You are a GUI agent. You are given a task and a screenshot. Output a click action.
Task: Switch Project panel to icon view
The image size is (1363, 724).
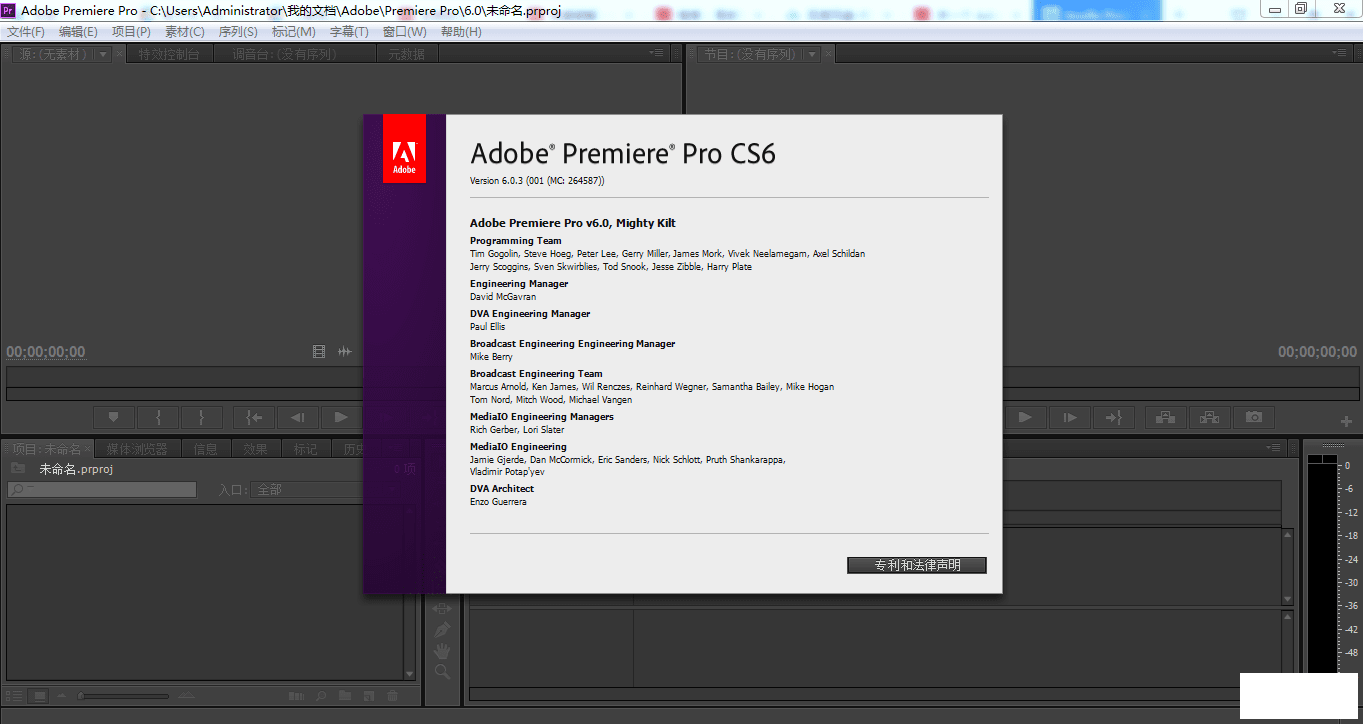tap(39, 696)
